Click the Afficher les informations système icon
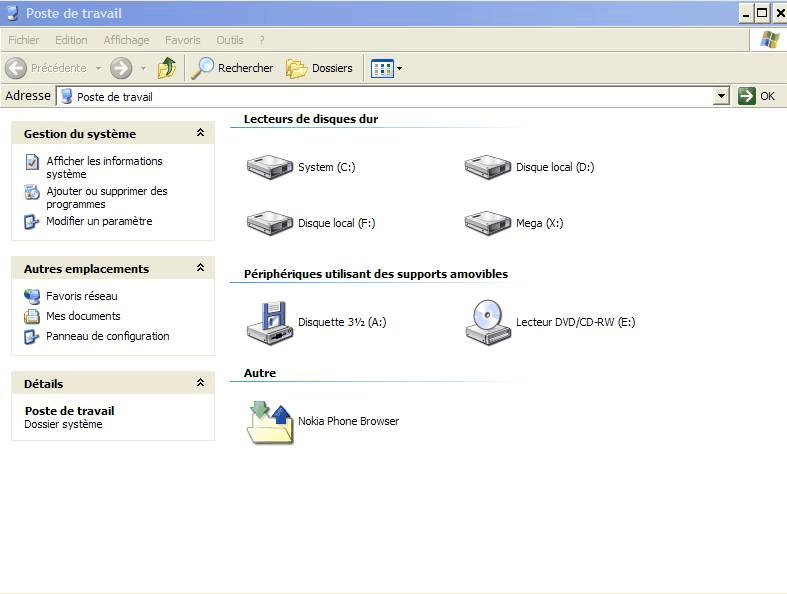The height and width of the screenshot is (594, 787). click(x=32, y=162)
